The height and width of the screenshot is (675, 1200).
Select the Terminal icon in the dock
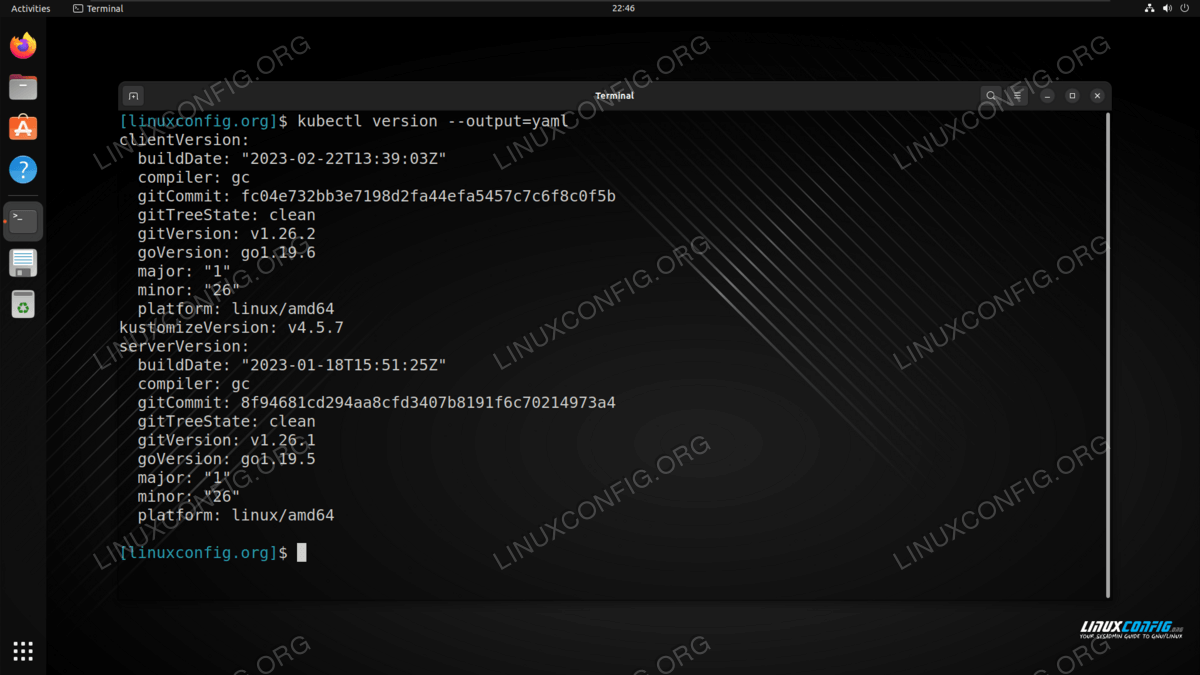pos(23,221)
